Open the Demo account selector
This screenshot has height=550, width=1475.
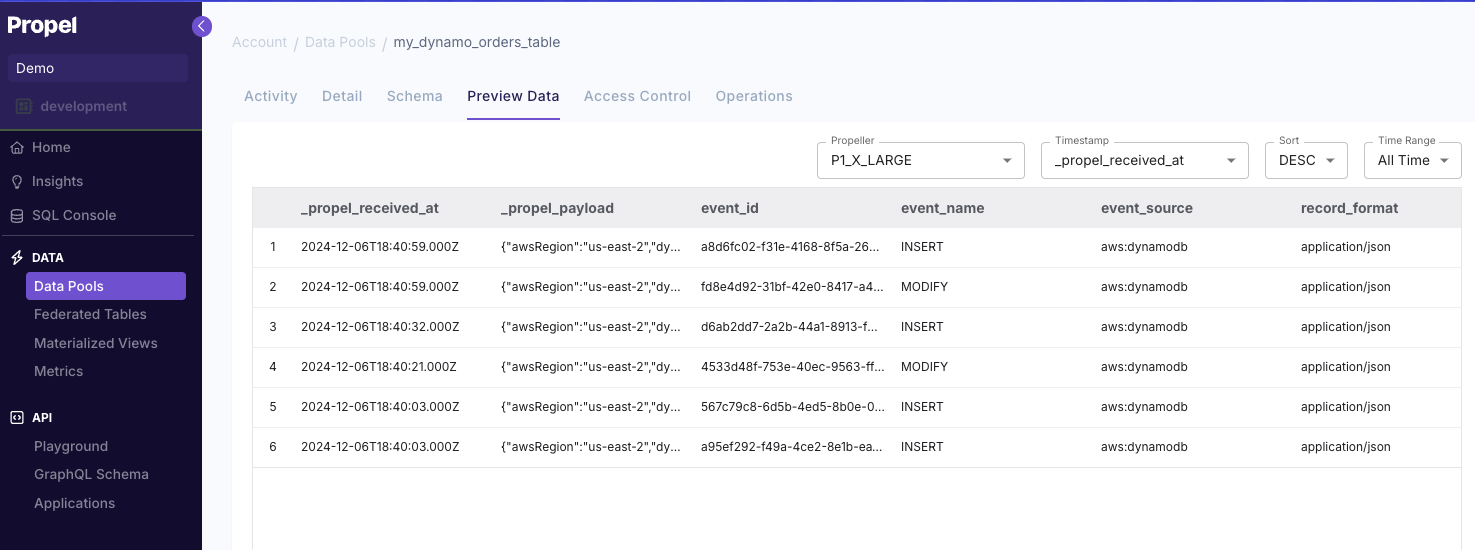tap(98, 68)
